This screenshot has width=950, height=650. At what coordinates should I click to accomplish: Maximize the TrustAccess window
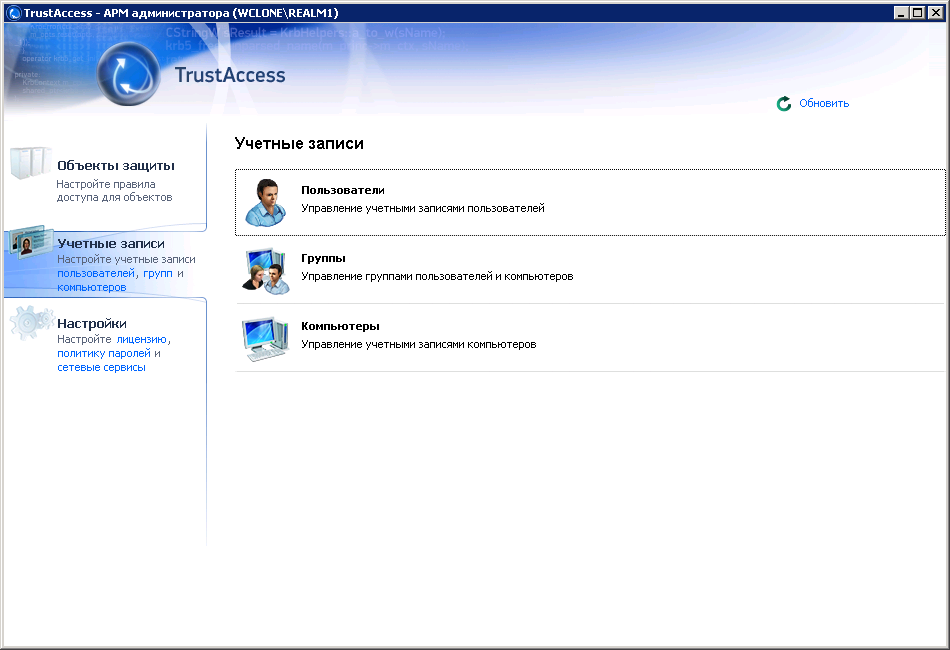point(918,13)
